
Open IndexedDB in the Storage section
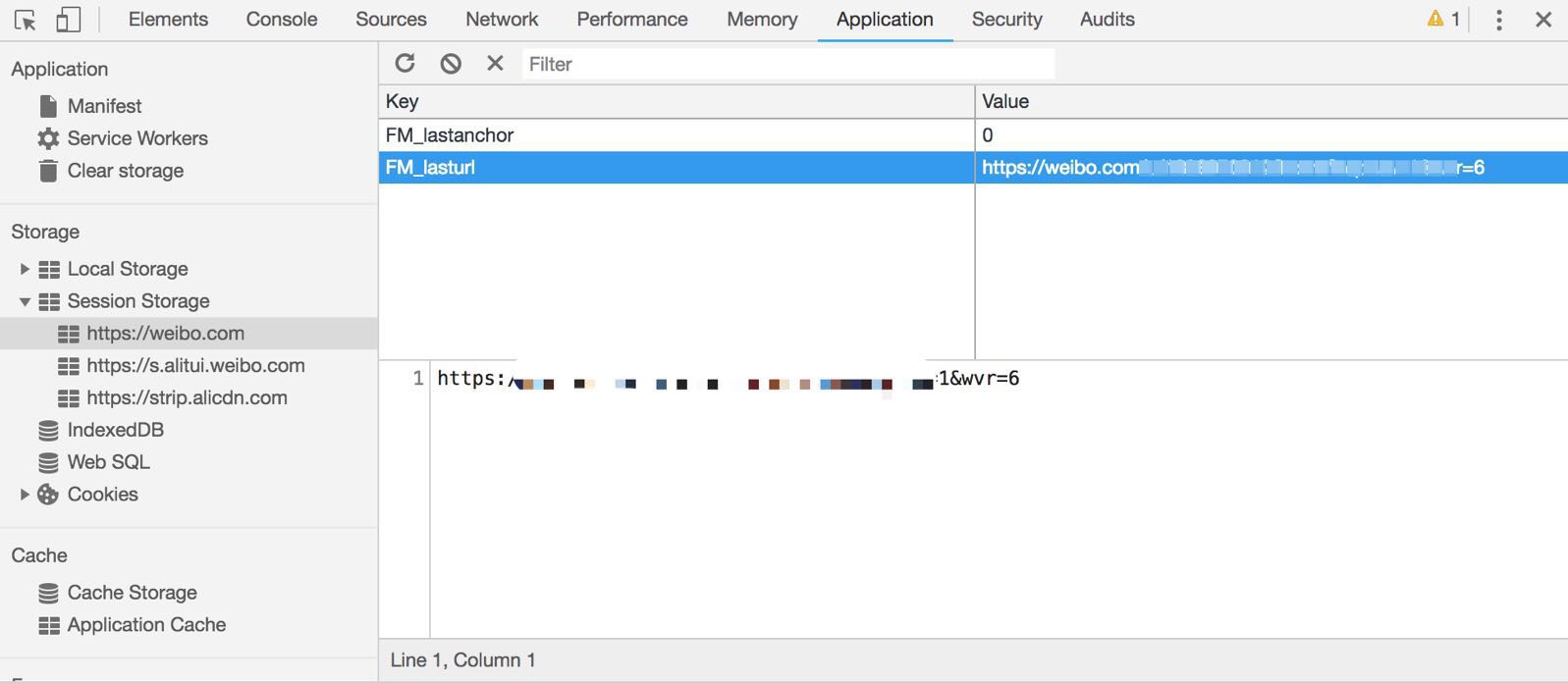point(115,430)
